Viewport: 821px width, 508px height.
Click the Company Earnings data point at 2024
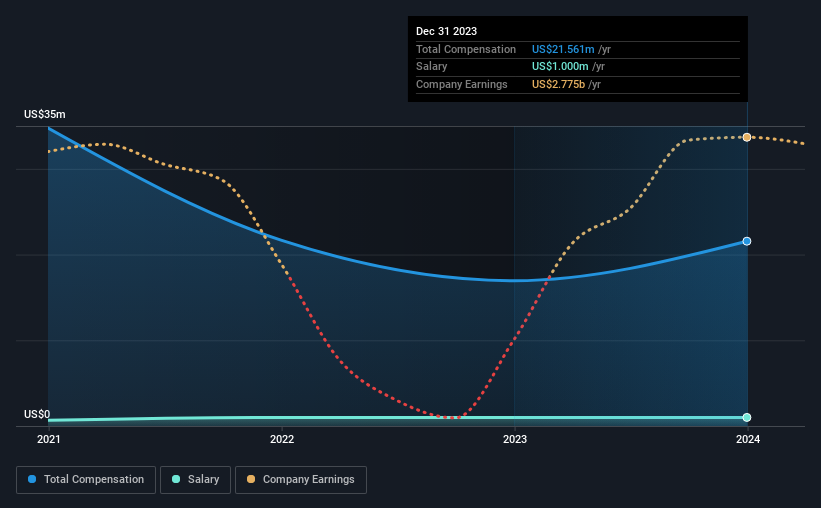pos(747,137)
